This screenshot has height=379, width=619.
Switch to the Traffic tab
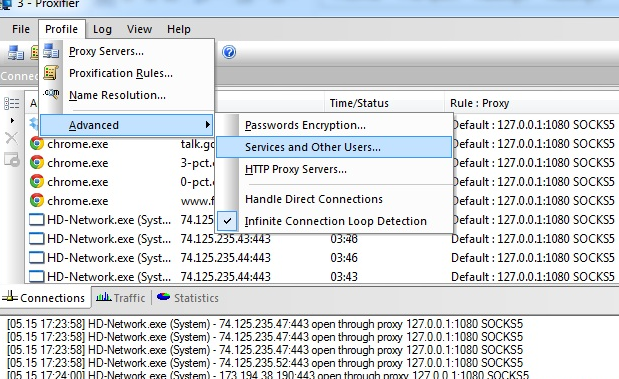[121, 298]
